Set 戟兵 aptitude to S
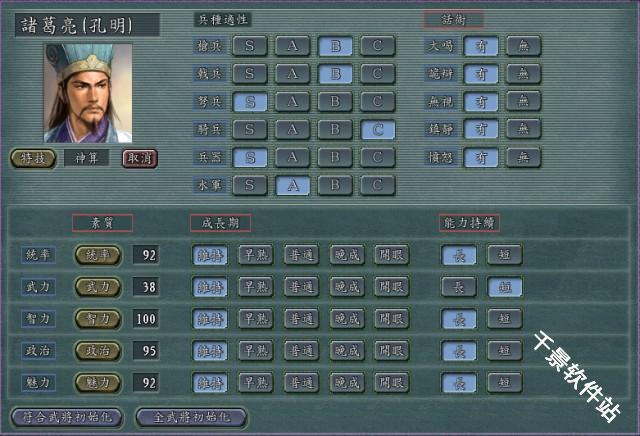Viewport: 640px width, 436px height. click(250, 74)
